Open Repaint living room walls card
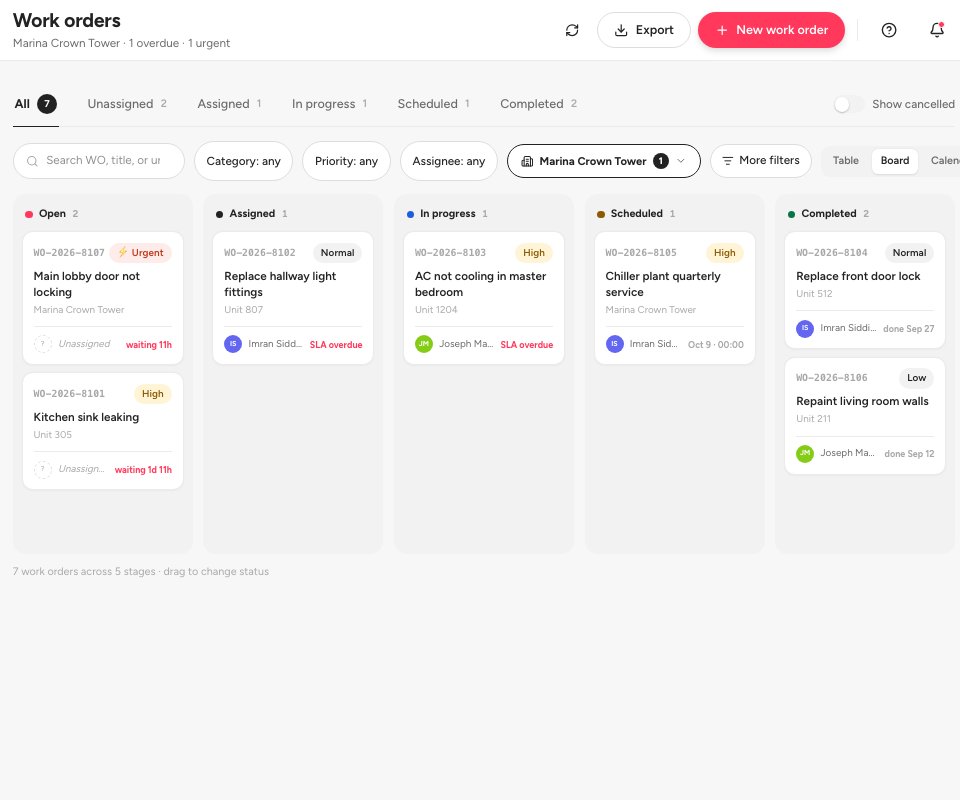Image resolution: width=960 pixels, height=800 pixels. (x=865, y=416)
